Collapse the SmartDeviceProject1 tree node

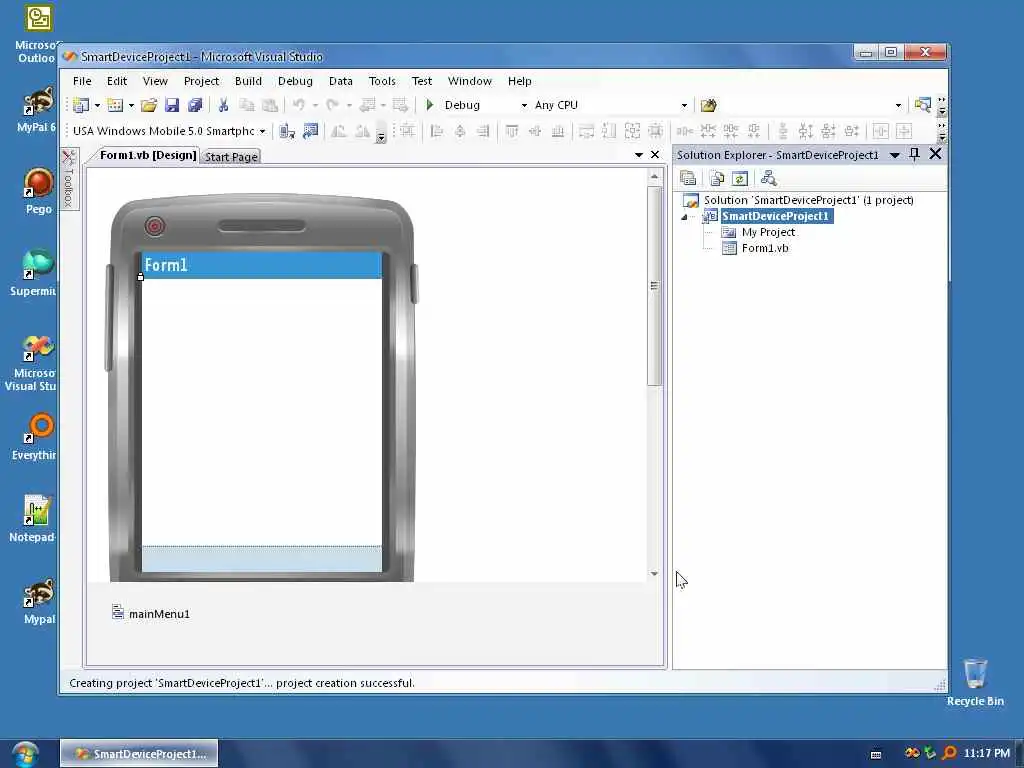point(684,217)
